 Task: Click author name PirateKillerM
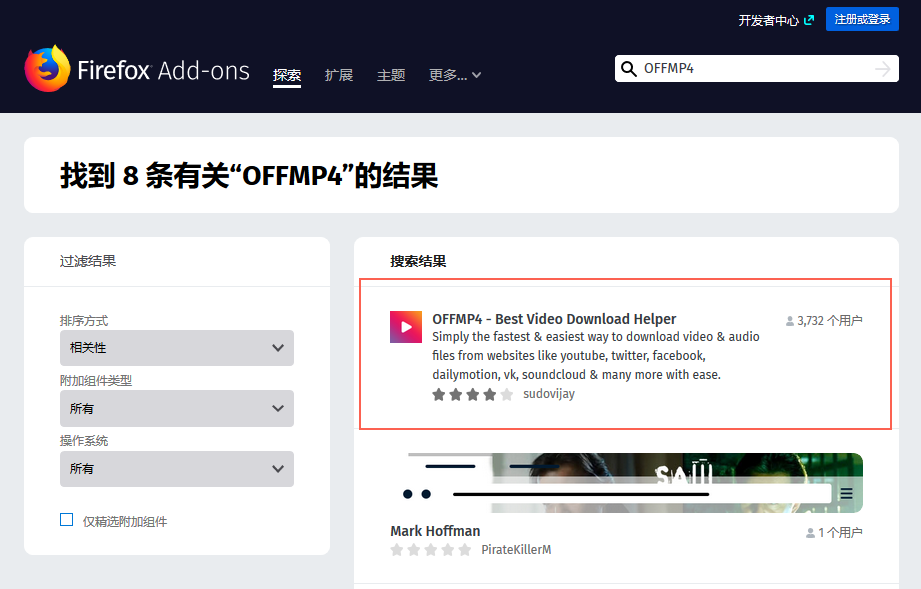[x=516, y=550]
